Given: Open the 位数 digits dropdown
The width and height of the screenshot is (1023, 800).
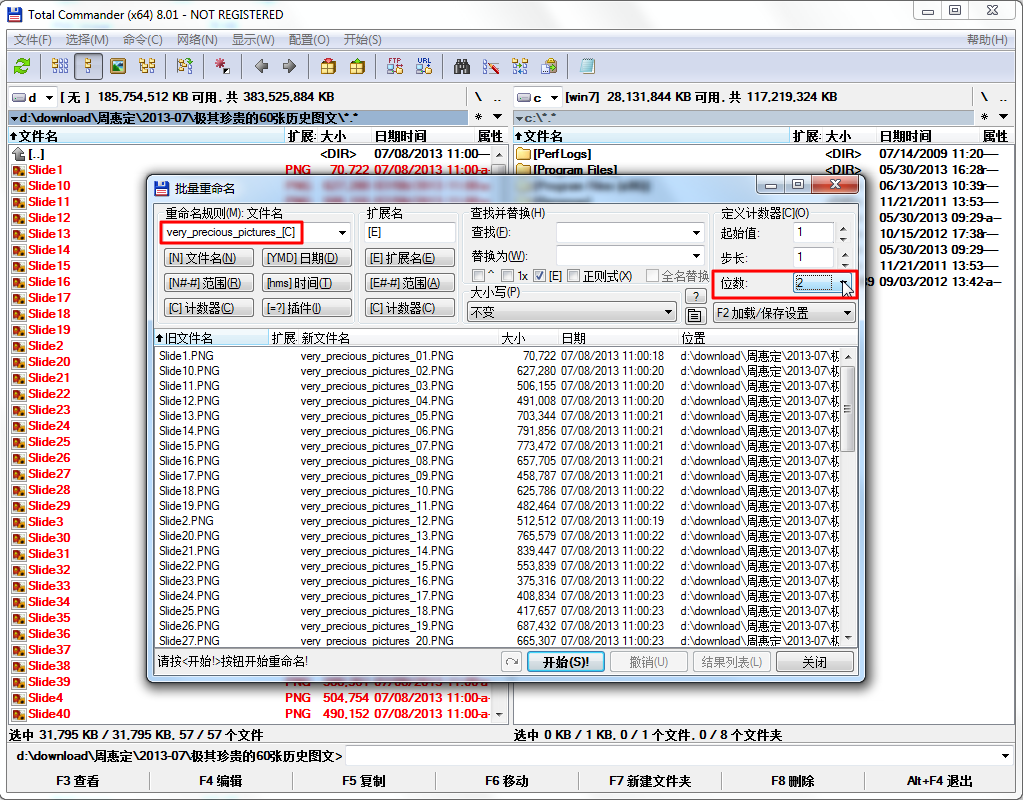Looking at the screenshot, I should pyautogui.click(x=844, y=283).
